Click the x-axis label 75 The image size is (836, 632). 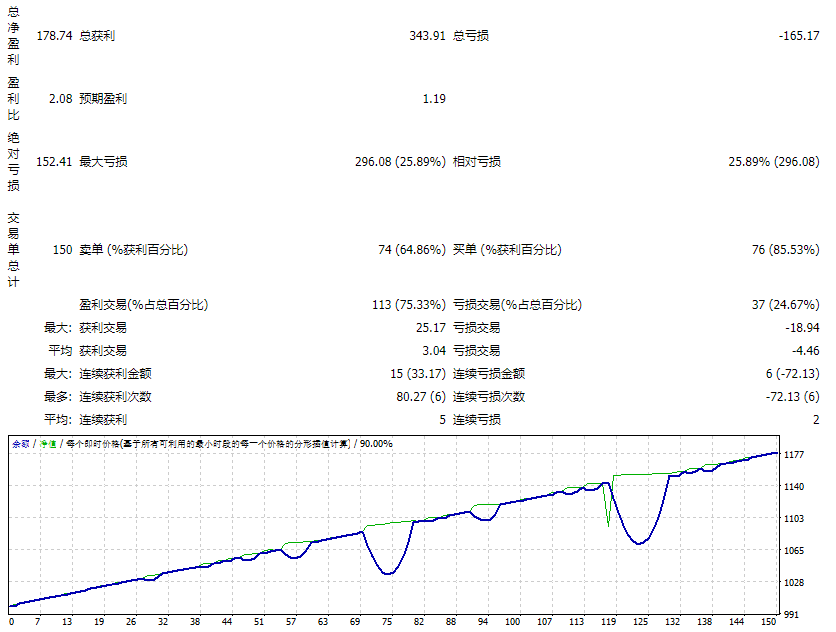point(387,621)
